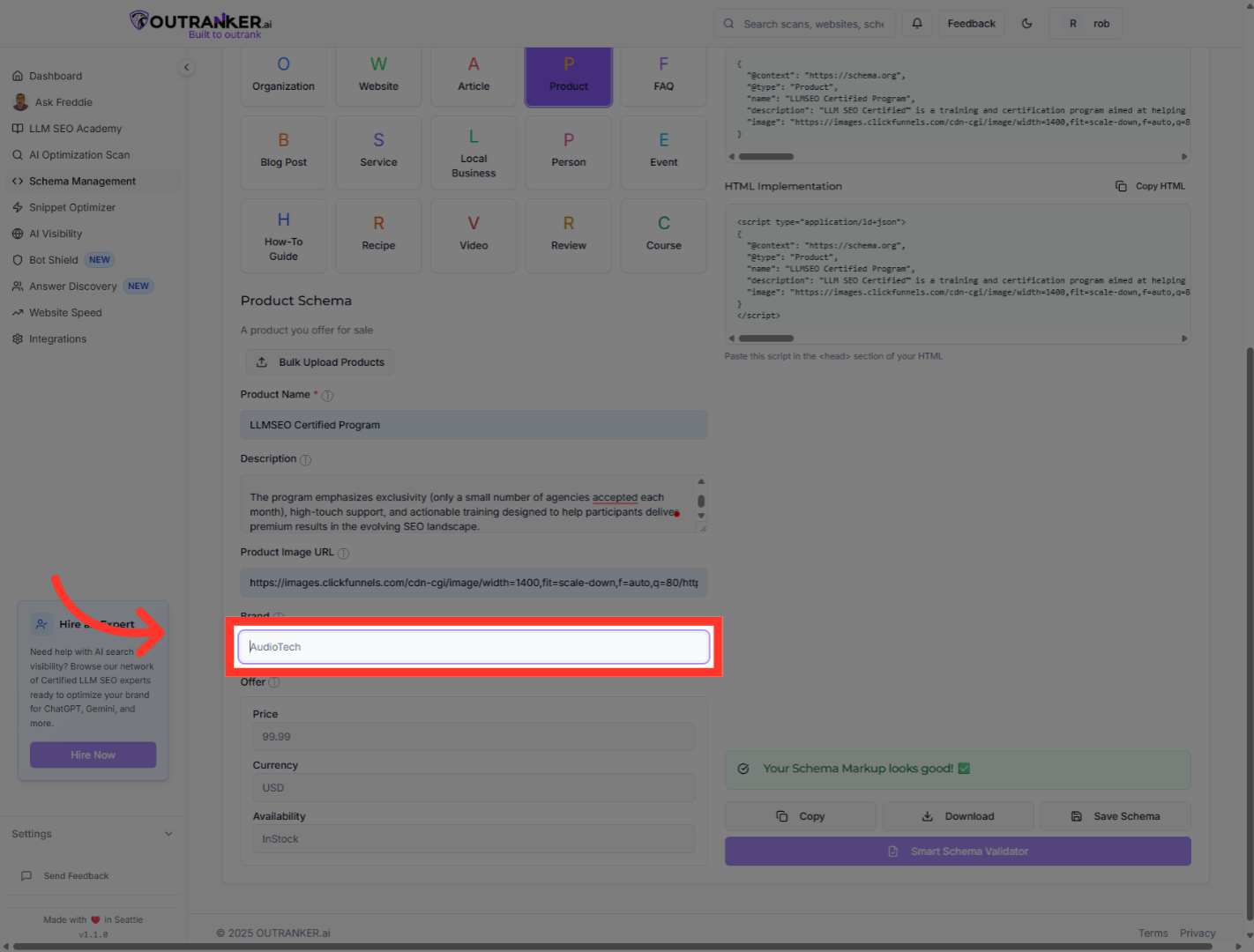Show the Product Name info tooltip icon

tap(327, 396)
